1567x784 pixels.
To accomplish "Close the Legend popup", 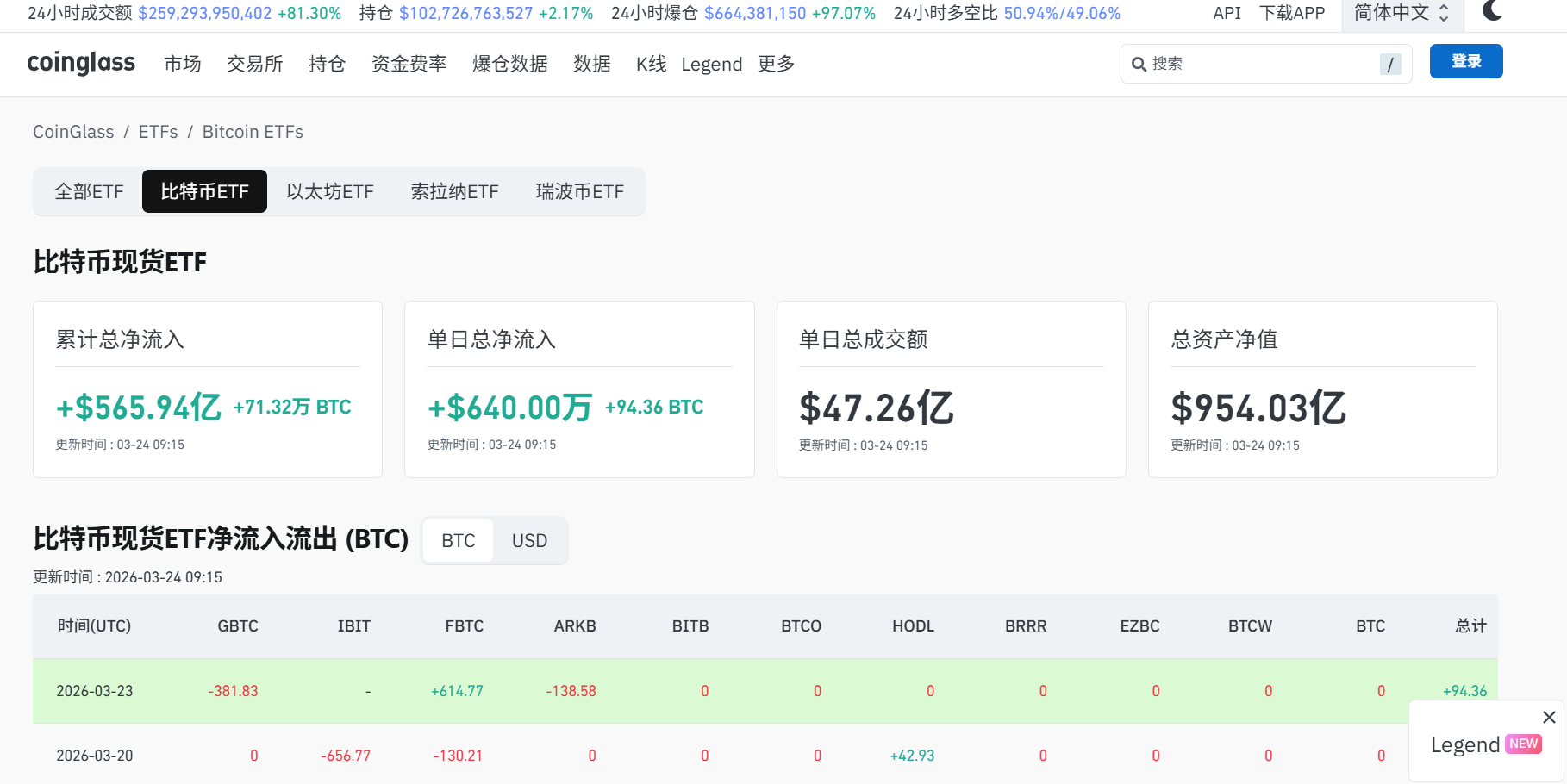I will pyautogui.click(x=1549, y=717).
